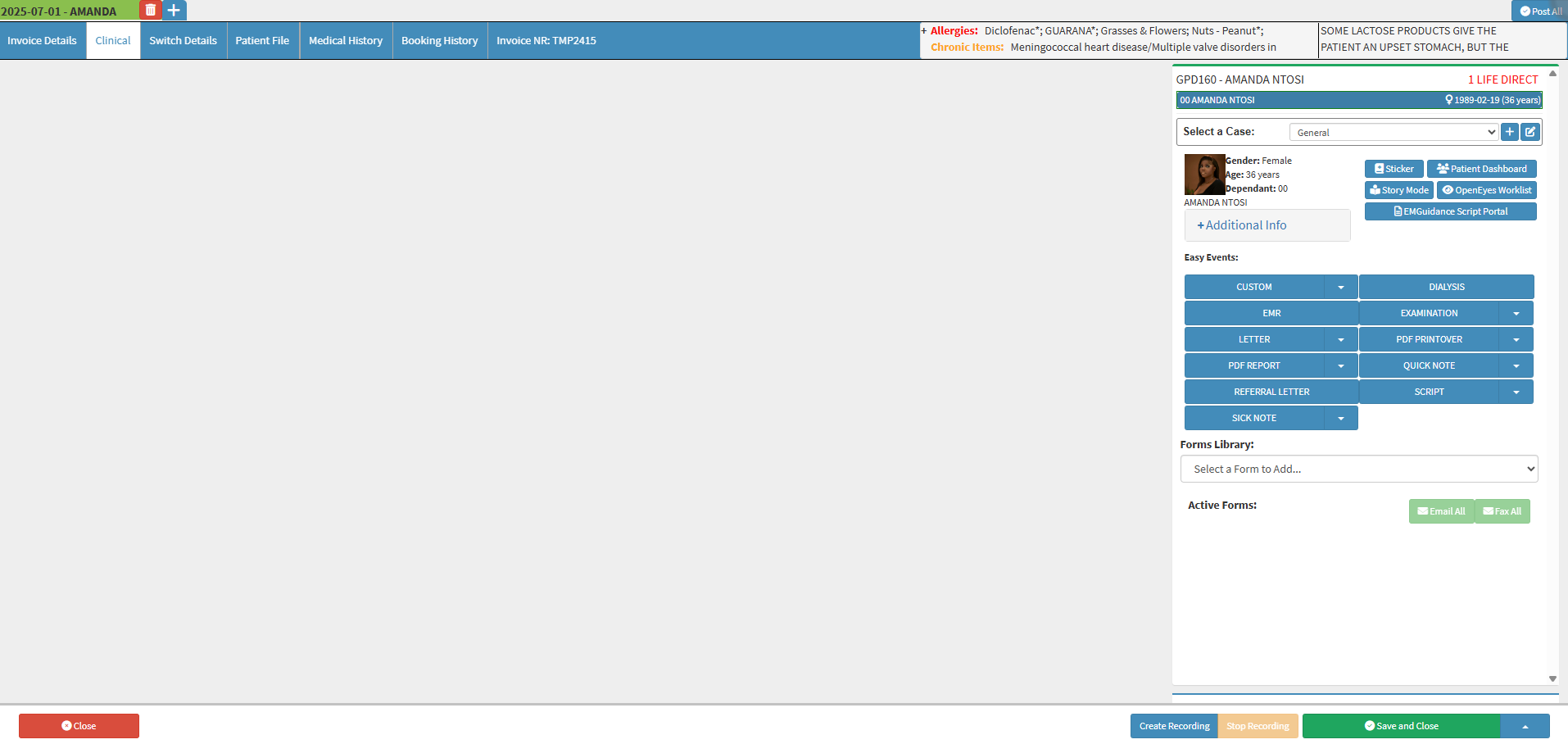
Task: Click the Chronic Items text line
Action: click(1103, 48)
